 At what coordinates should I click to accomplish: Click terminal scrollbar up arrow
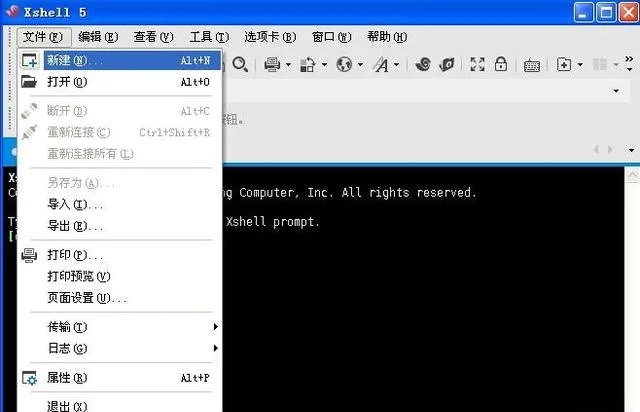[x=632, y=176]
